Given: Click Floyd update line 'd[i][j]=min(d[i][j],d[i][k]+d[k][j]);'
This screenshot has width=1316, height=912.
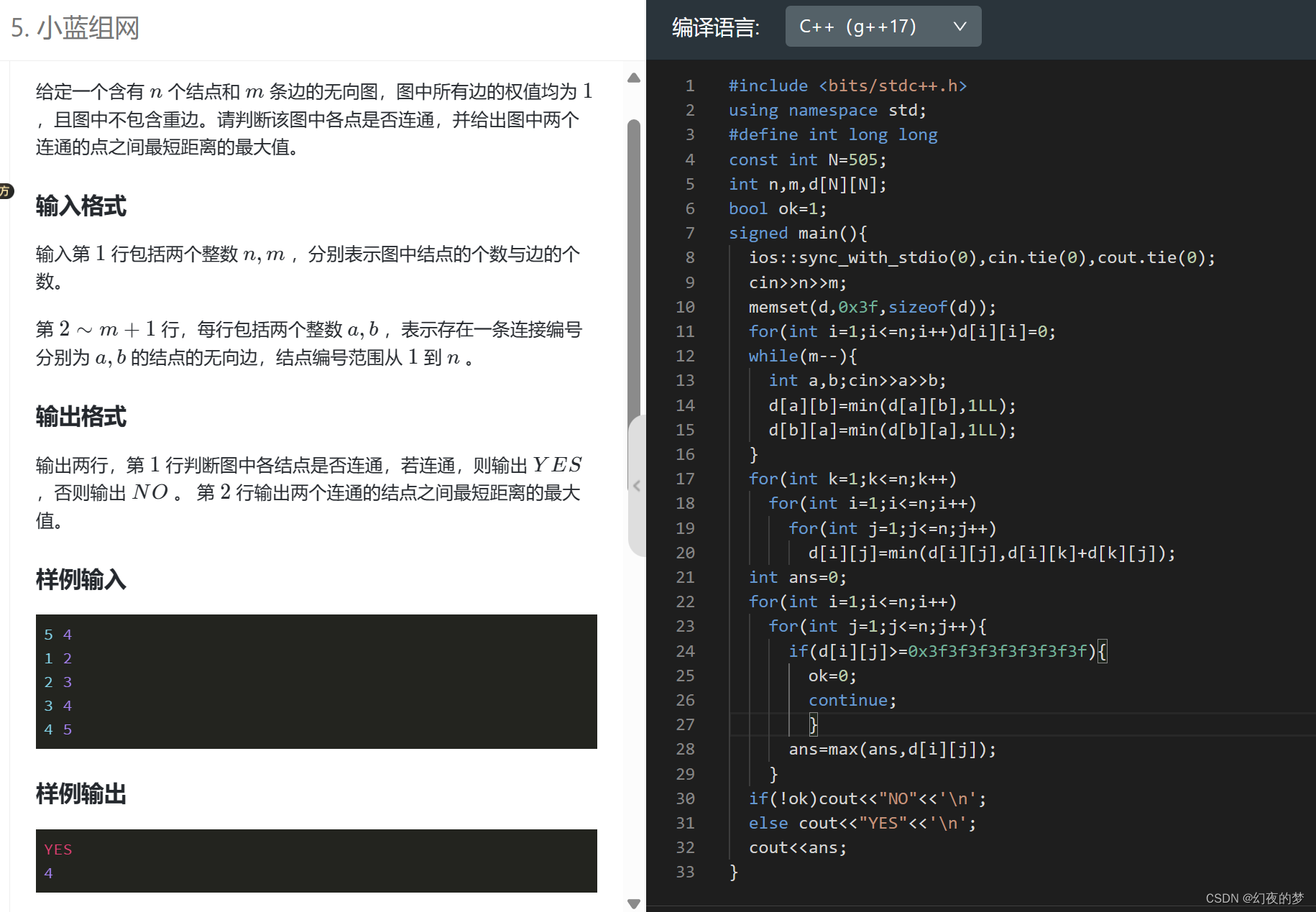Looking at the screenshot, I should (992, 553).
